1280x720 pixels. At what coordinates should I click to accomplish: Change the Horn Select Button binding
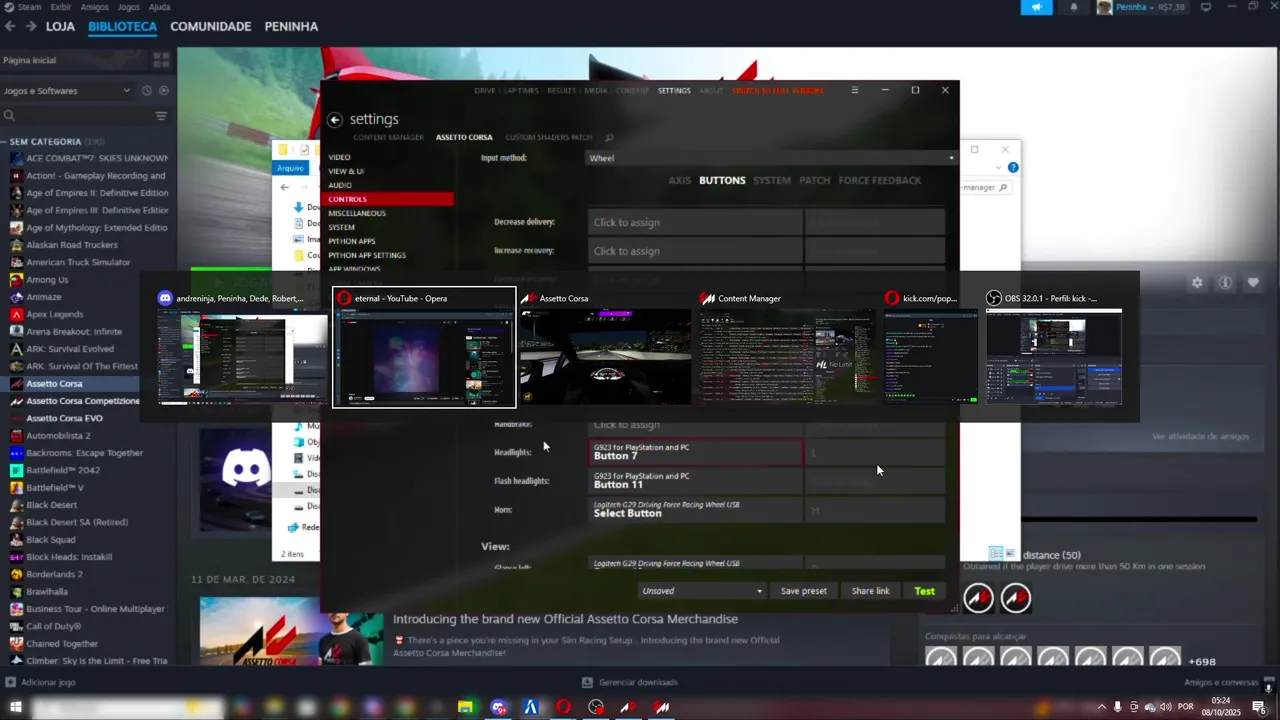pos(695,510)
